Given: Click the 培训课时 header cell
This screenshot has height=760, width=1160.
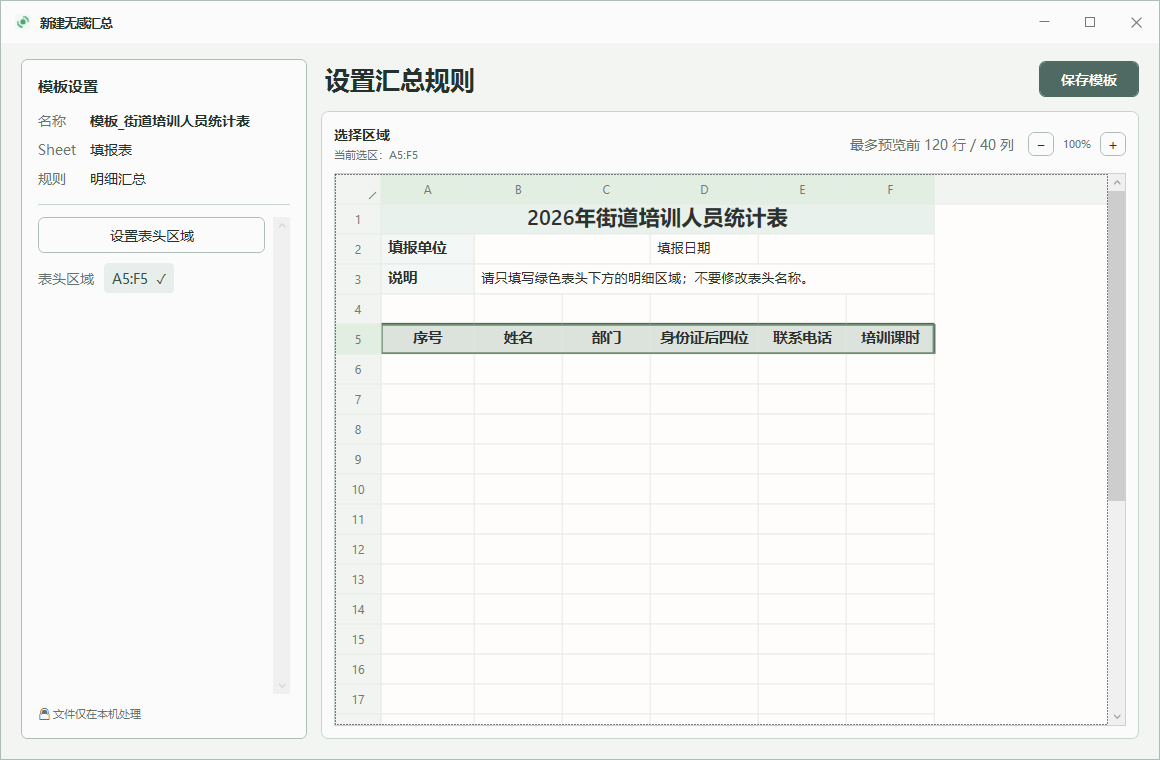Looking at the screenshot, I should point(890,338).
